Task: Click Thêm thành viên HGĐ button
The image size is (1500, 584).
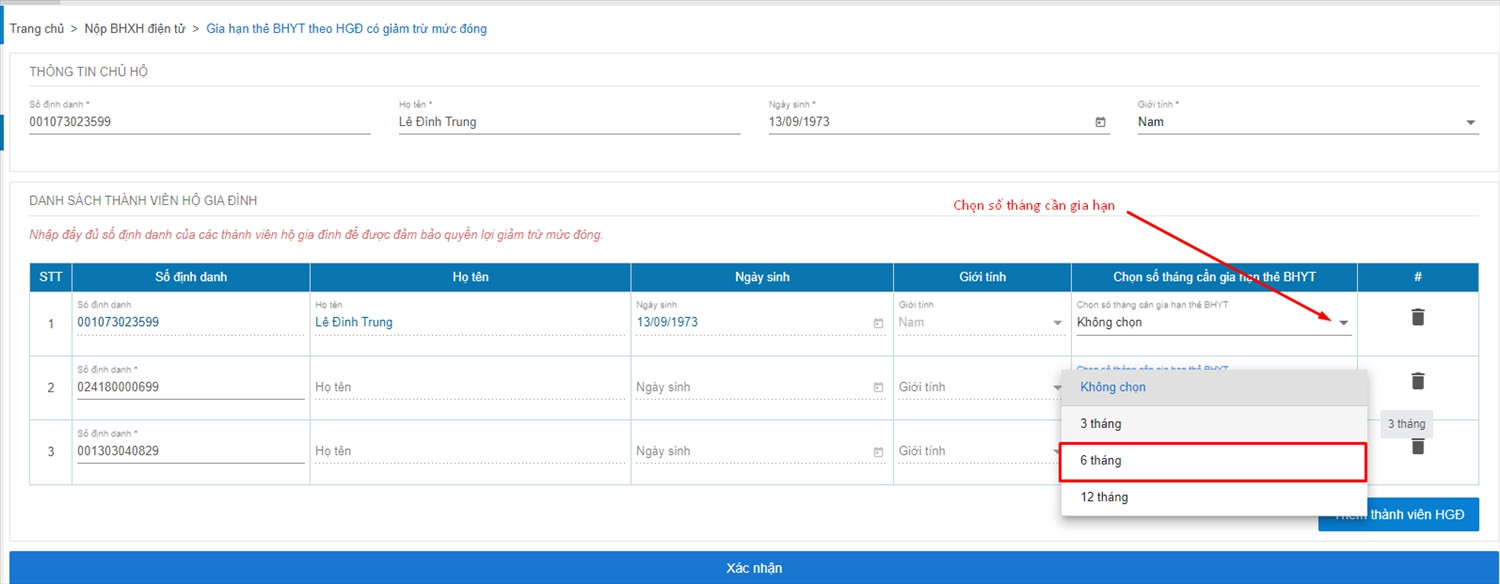Action: coord(1398,514)
